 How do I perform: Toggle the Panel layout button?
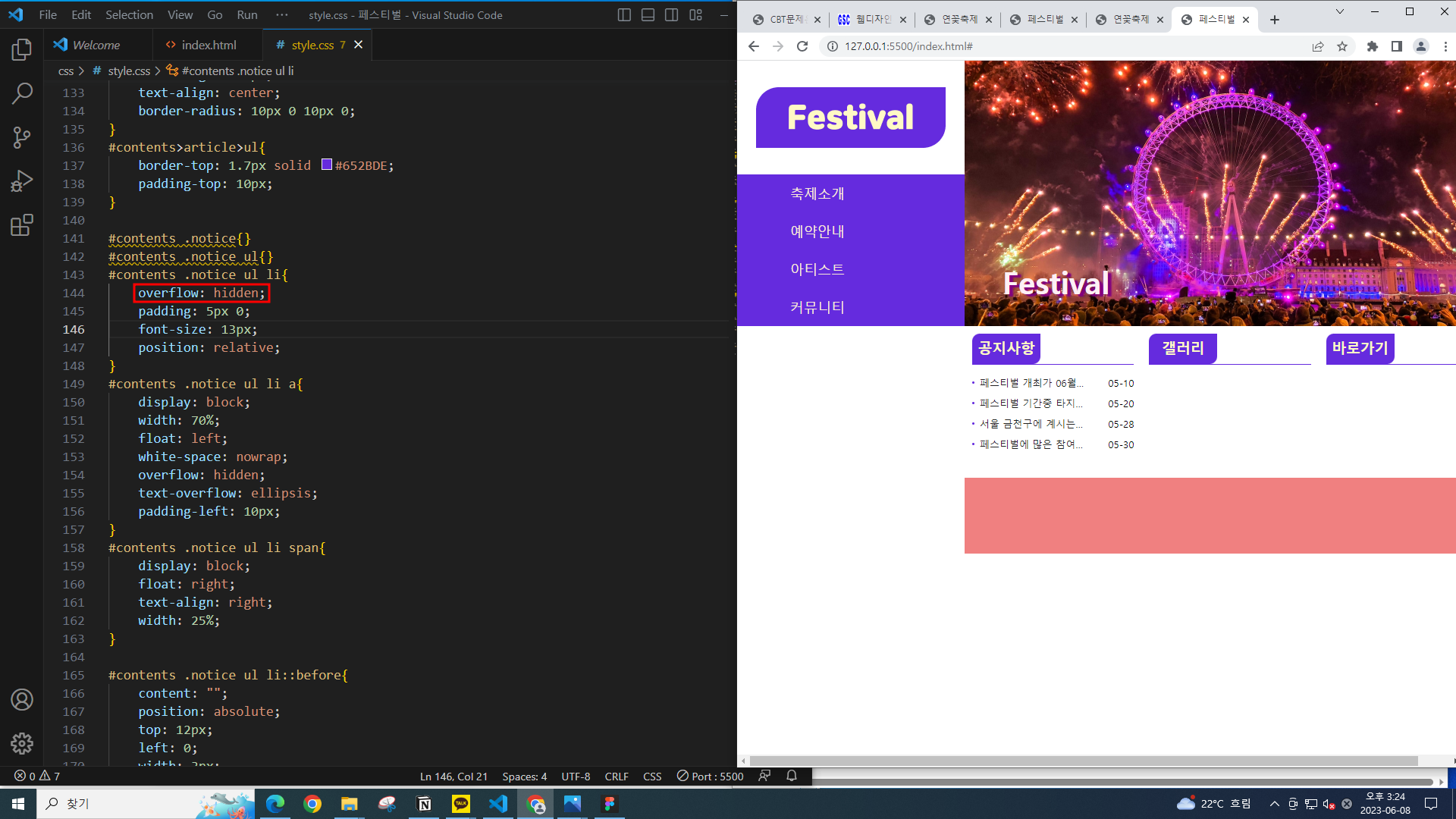pyautogui.click(x=648, y=15)
